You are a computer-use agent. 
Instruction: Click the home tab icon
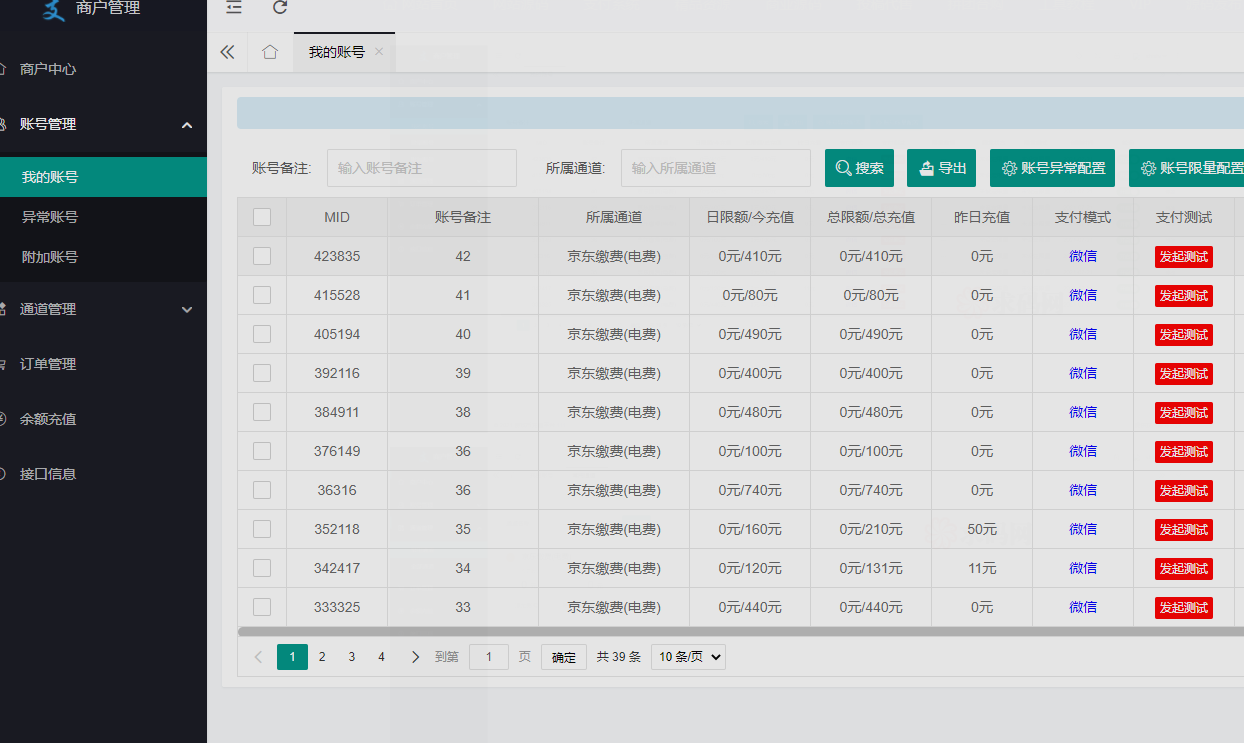point(270,52)
